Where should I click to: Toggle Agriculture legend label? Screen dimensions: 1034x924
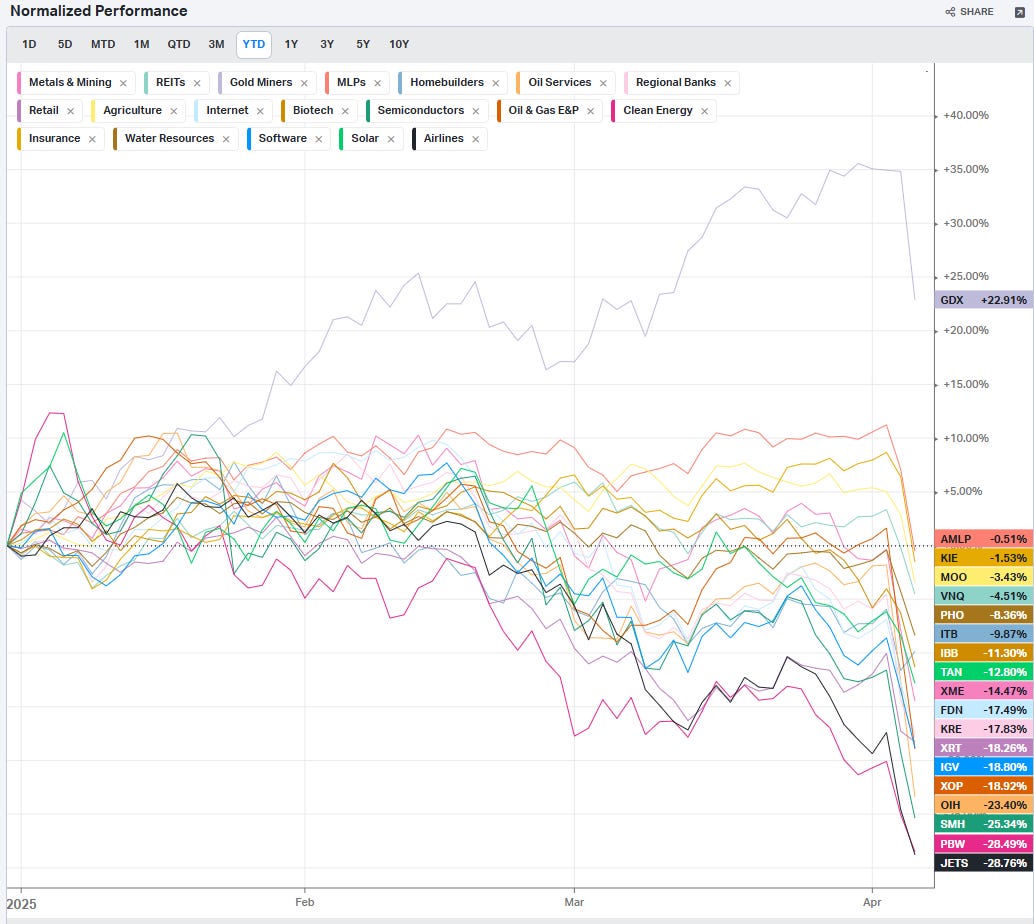(132, 110)
